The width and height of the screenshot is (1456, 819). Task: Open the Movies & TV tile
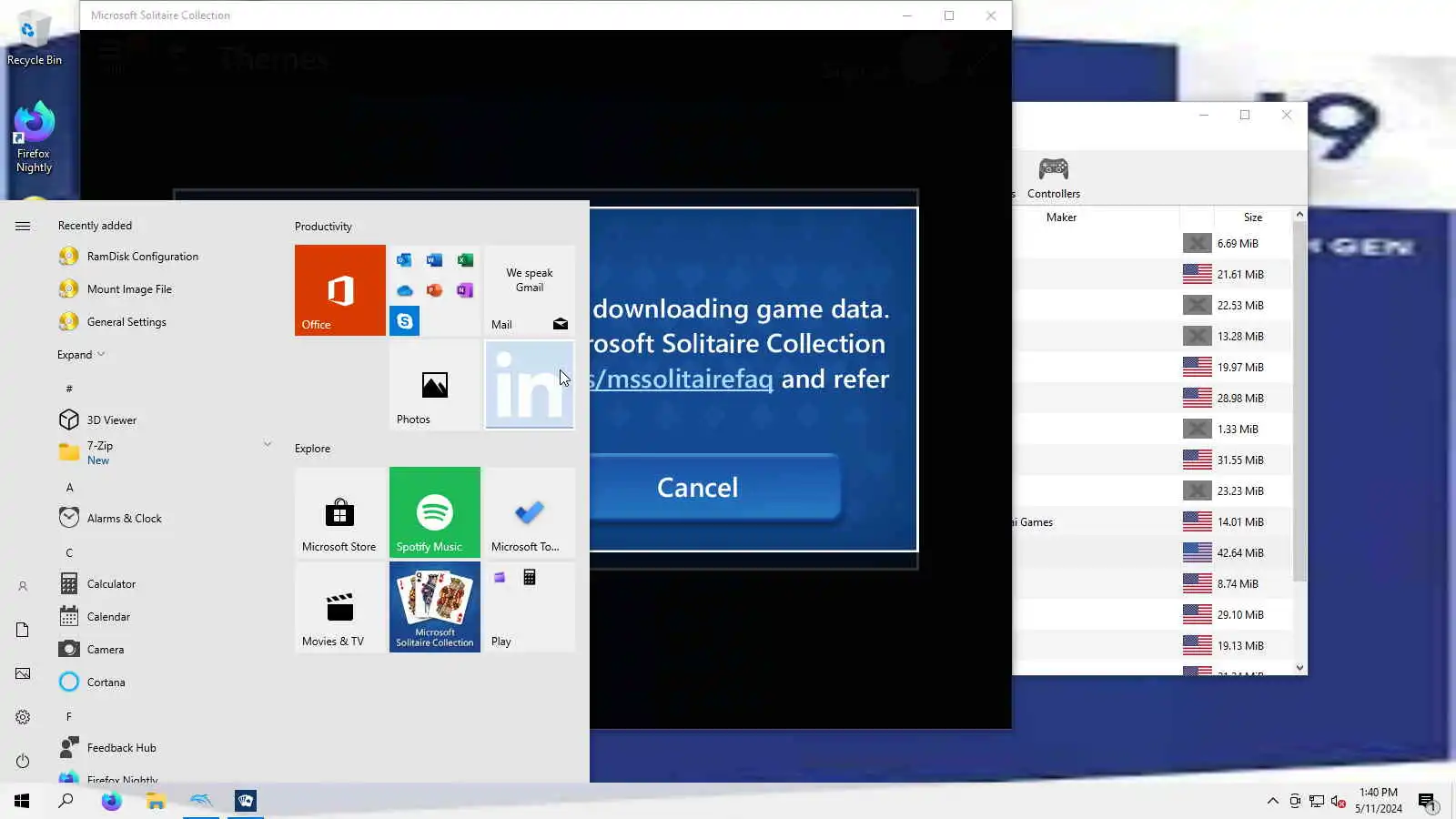(x=339, y=607)
